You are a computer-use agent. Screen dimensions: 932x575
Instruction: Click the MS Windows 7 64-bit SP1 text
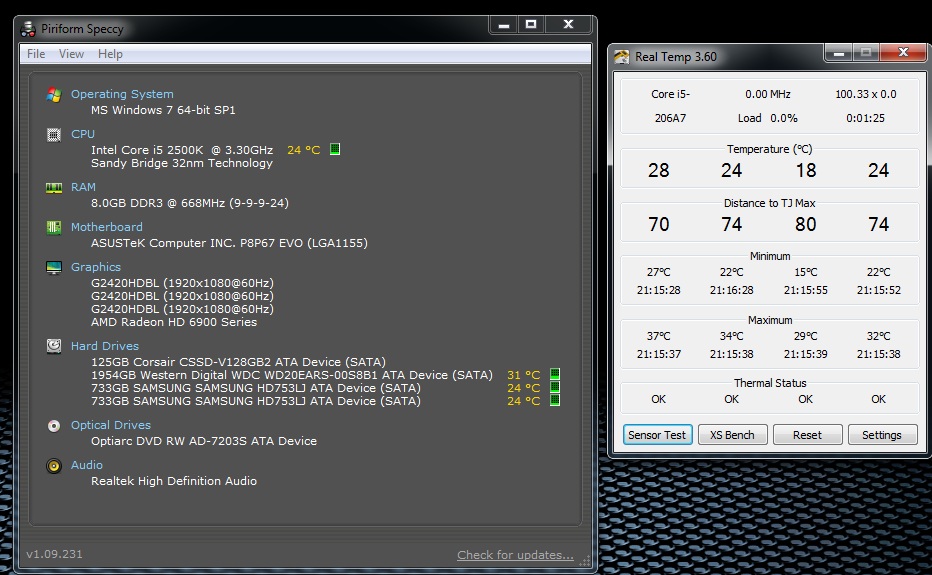tap(163, 110)
